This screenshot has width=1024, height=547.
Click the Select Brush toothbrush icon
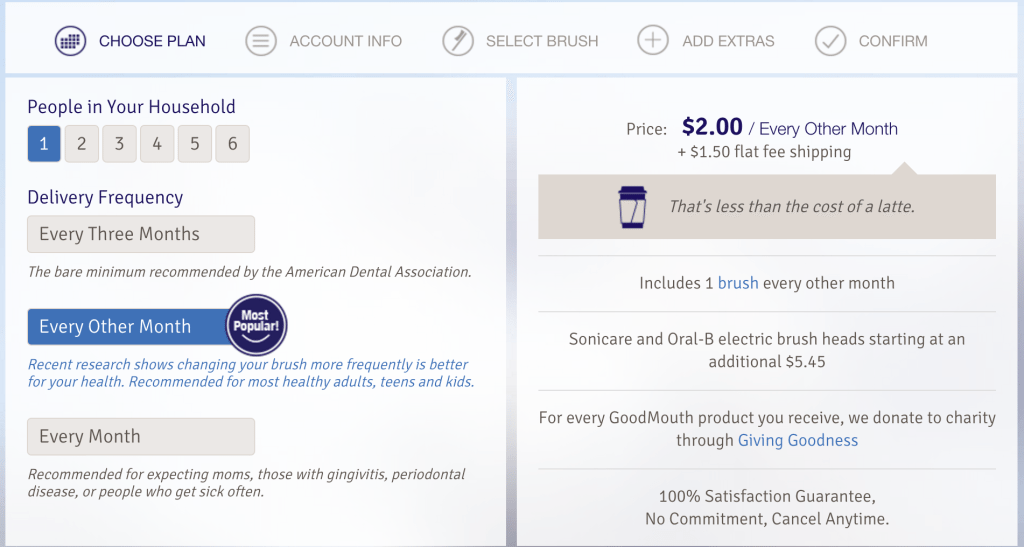coord(458,40)
